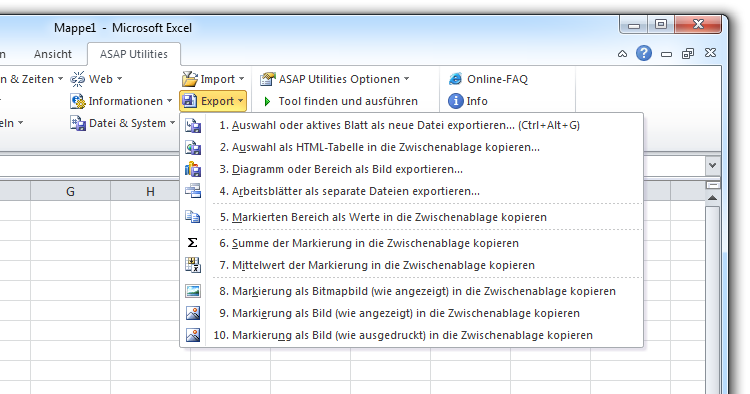
Task: Close the workbook with the ribbon X
Action: click(x=711, y=53)
